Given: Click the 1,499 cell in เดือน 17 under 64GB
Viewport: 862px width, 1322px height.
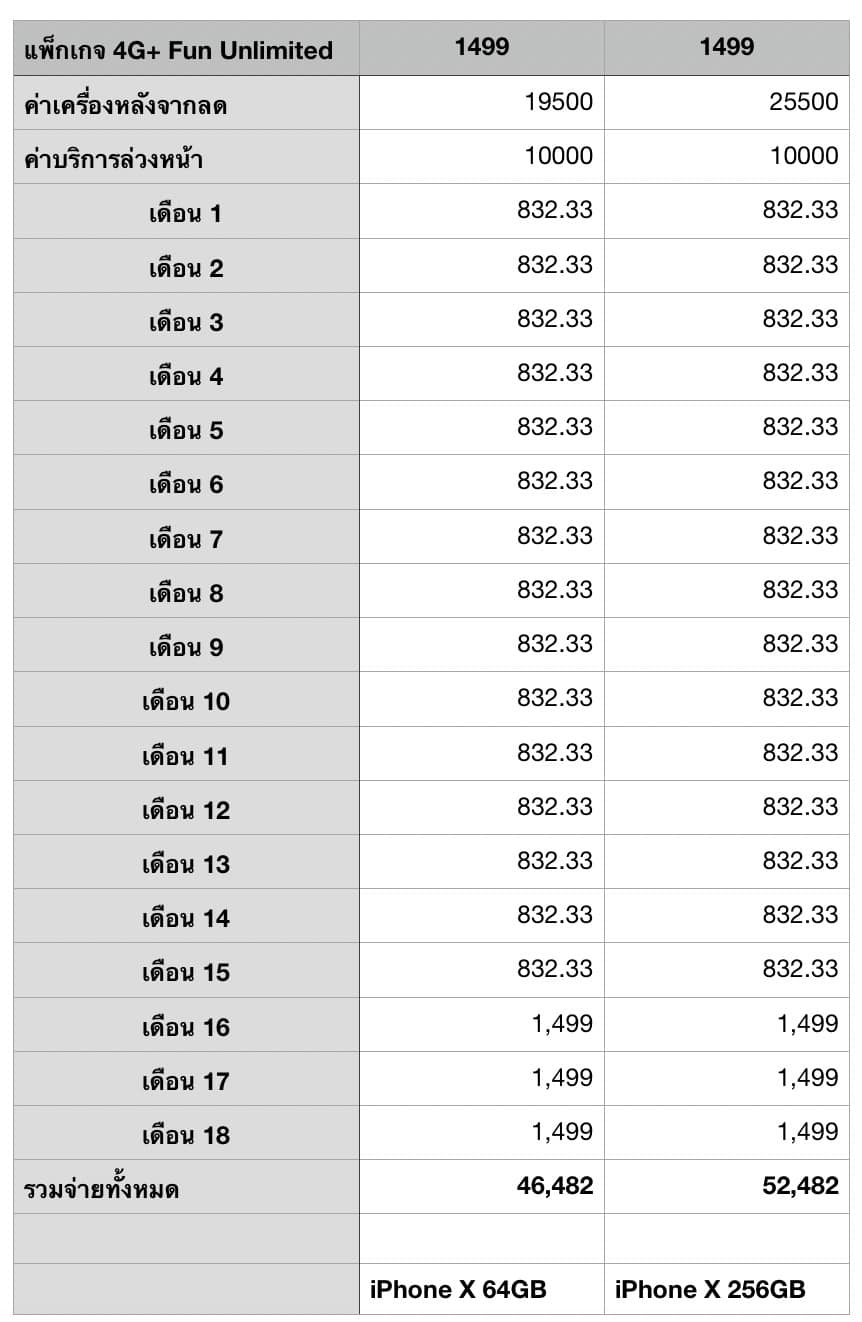Looking at the screenshot, I should point(563,1078).
